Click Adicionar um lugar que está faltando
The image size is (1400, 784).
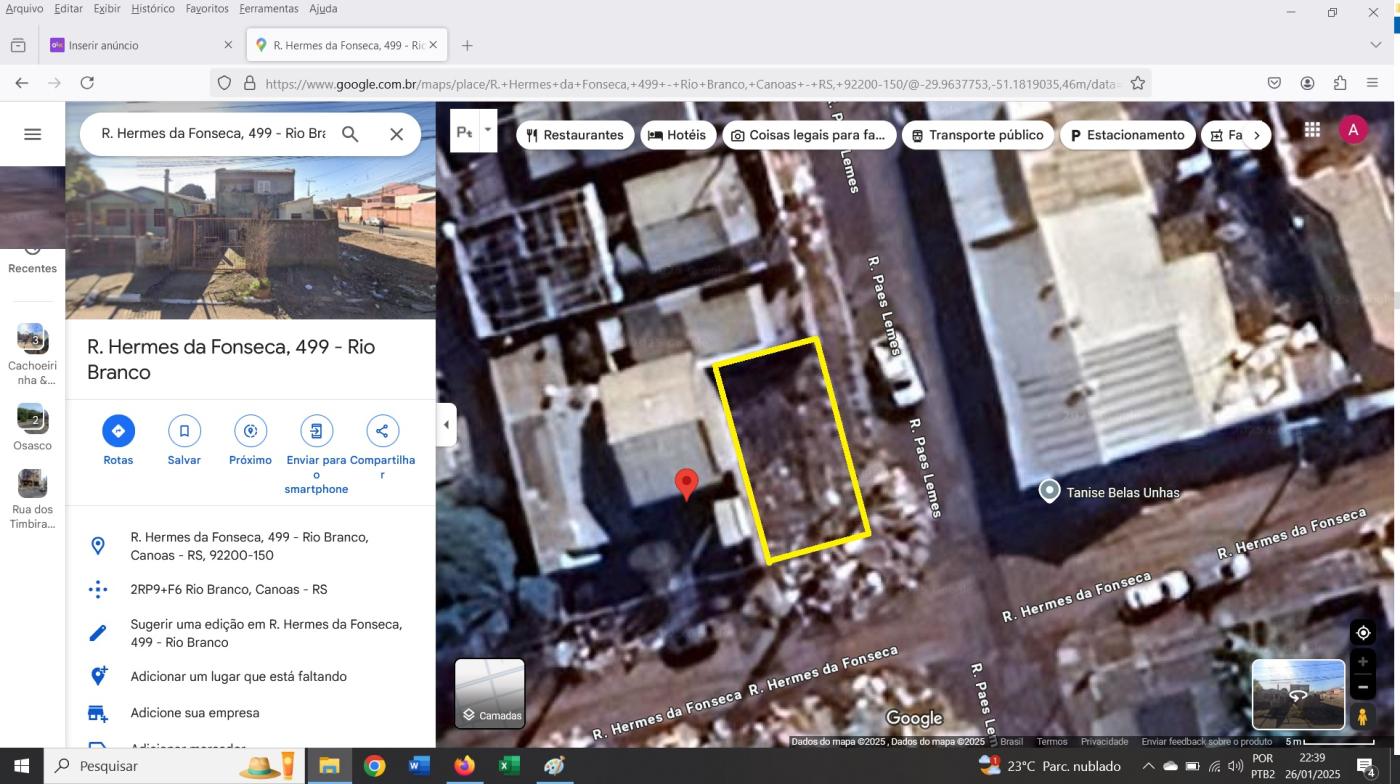click(x=238, y=677)
